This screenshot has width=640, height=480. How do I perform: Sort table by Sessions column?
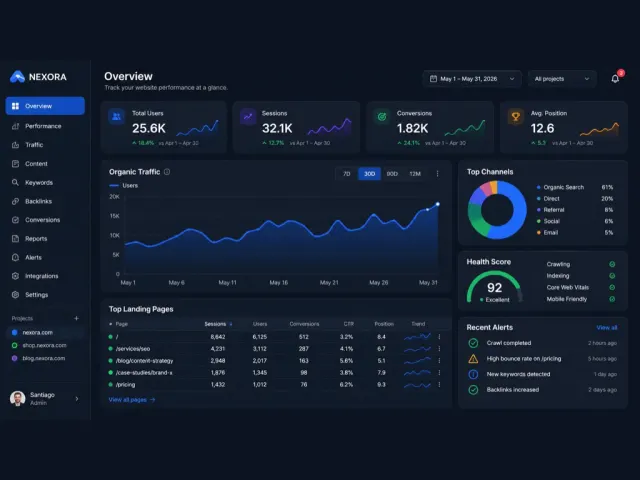(x=218, y=324)
